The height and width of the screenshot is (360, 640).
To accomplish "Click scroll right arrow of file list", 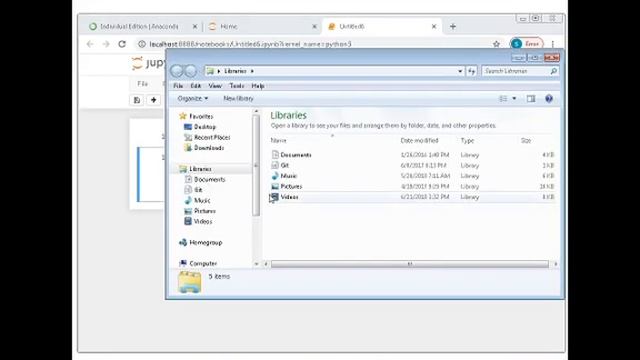I will 556,264.
